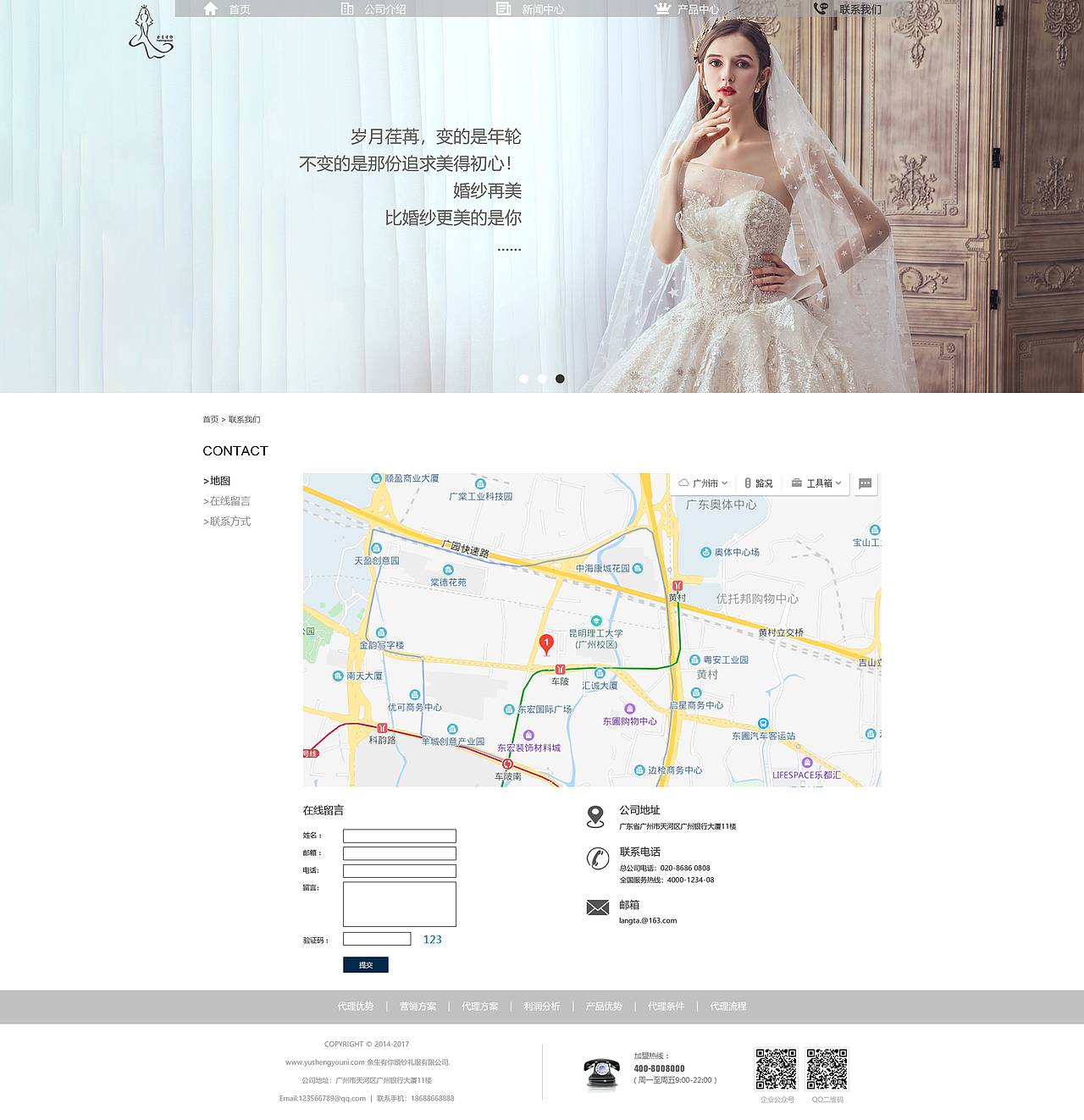
Task: Click the 黄村 metro station icon
Action: point(677,586)
